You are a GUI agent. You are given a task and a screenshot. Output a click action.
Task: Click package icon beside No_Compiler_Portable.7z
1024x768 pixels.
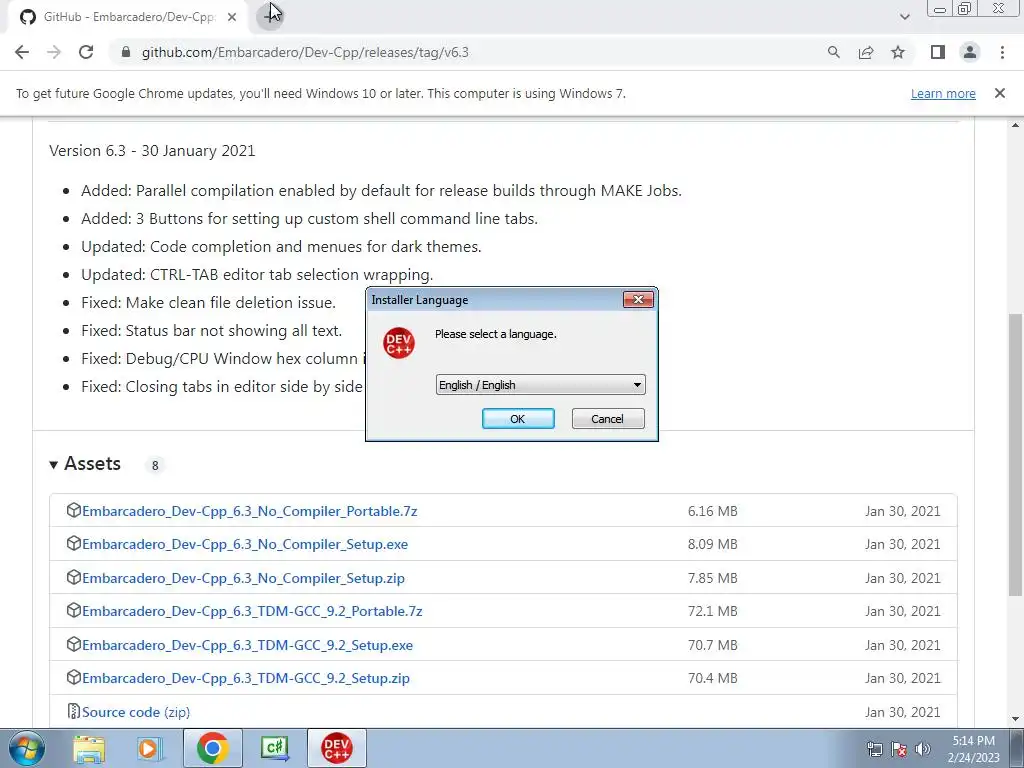point(74,510)
